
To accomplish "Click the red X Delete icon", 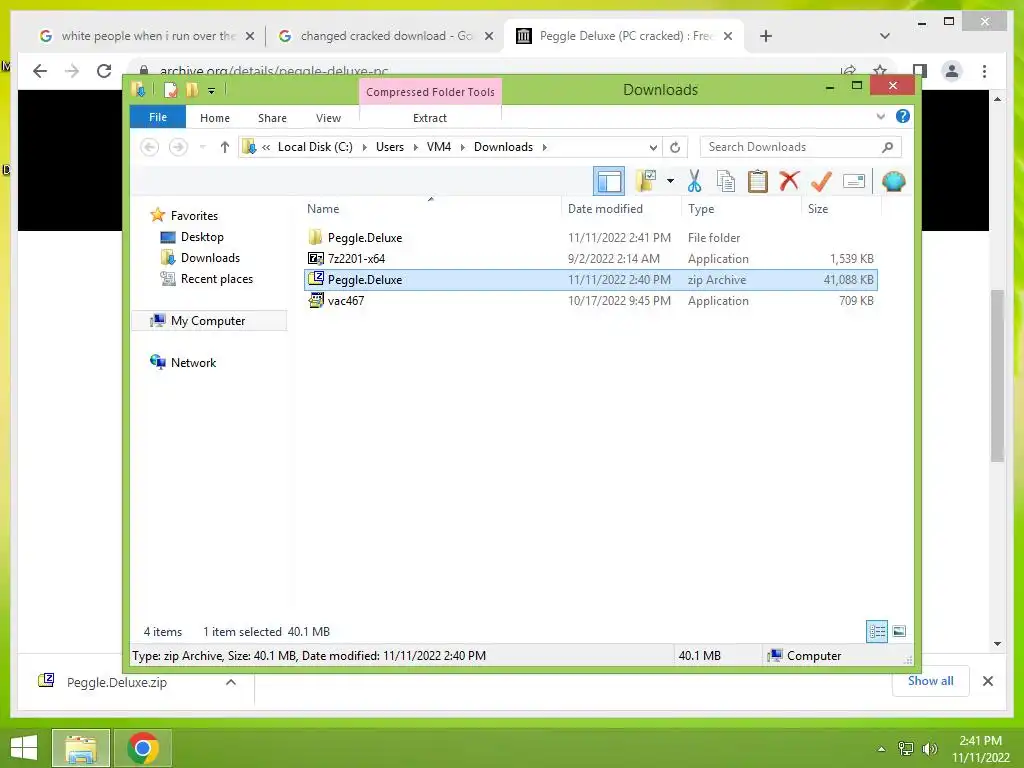I will pyautogui.click(x=789, y=181).
